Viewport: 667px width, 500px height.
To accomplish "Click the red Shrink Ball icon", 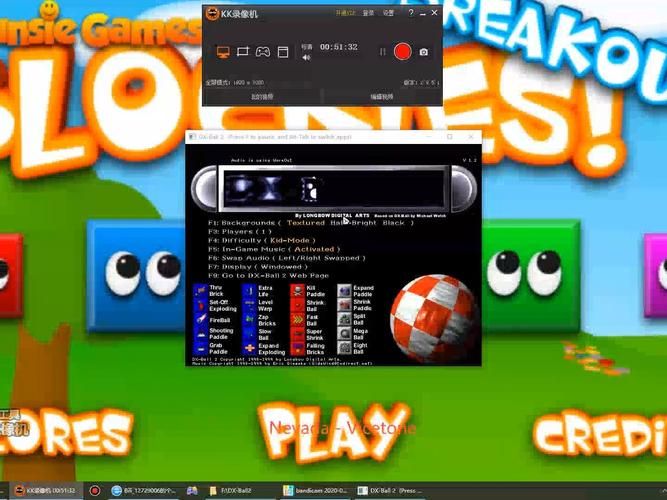I will click(298, 306).
